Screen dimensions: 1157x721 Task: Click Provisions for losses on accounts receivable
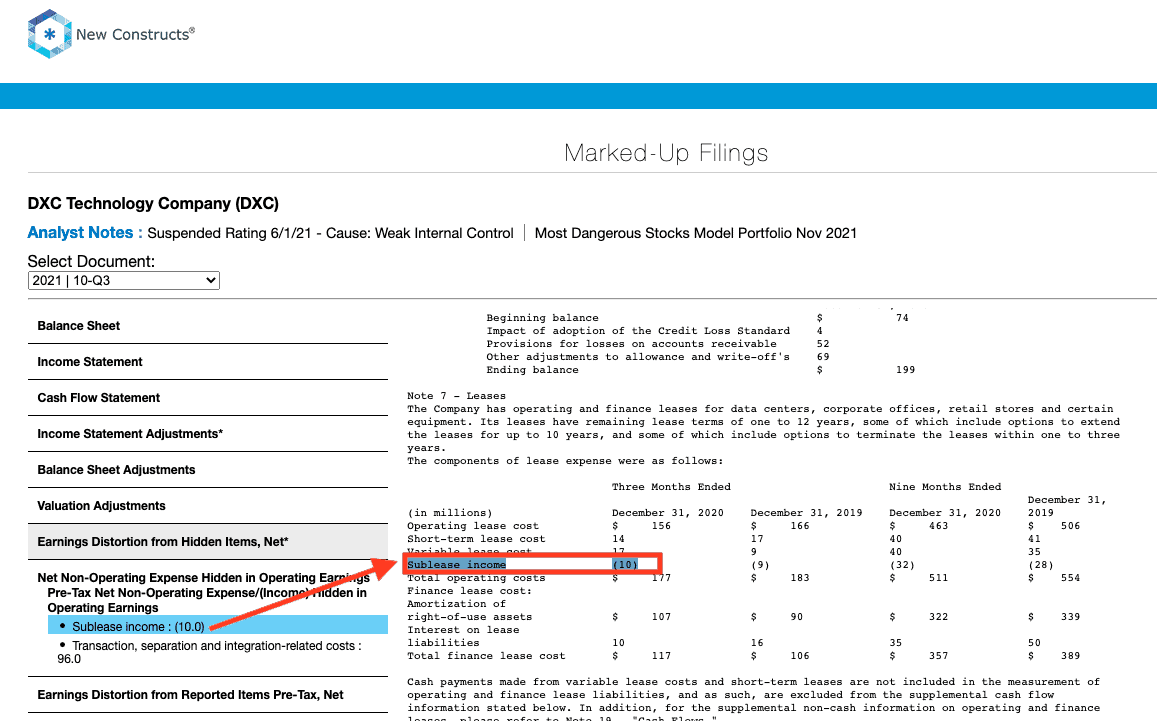click(631, 344)
